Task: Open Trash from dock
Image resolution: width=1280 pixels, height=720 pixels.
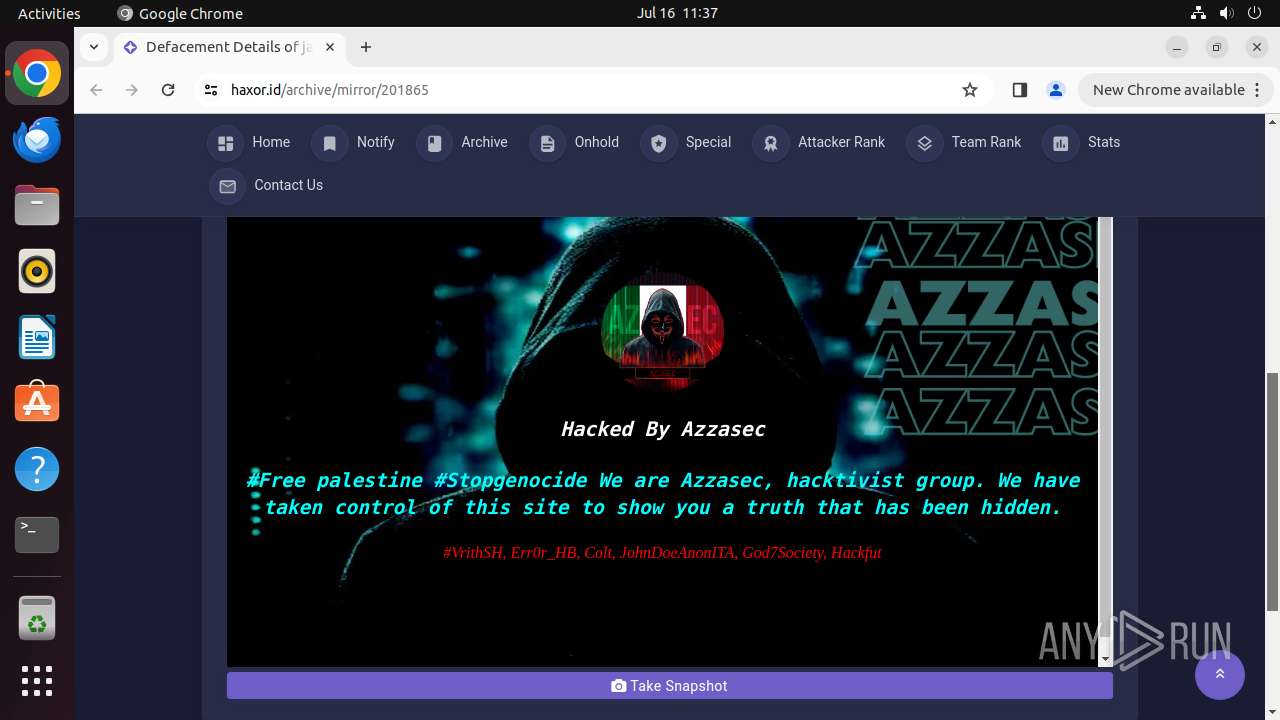Action: 37,617
